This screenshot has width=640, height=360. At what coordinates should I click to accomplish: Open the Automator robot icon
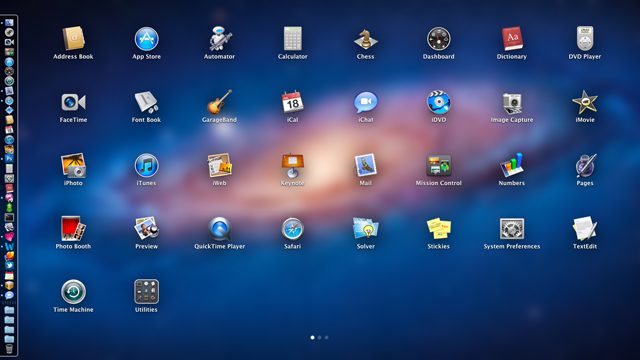click(220, 39)
